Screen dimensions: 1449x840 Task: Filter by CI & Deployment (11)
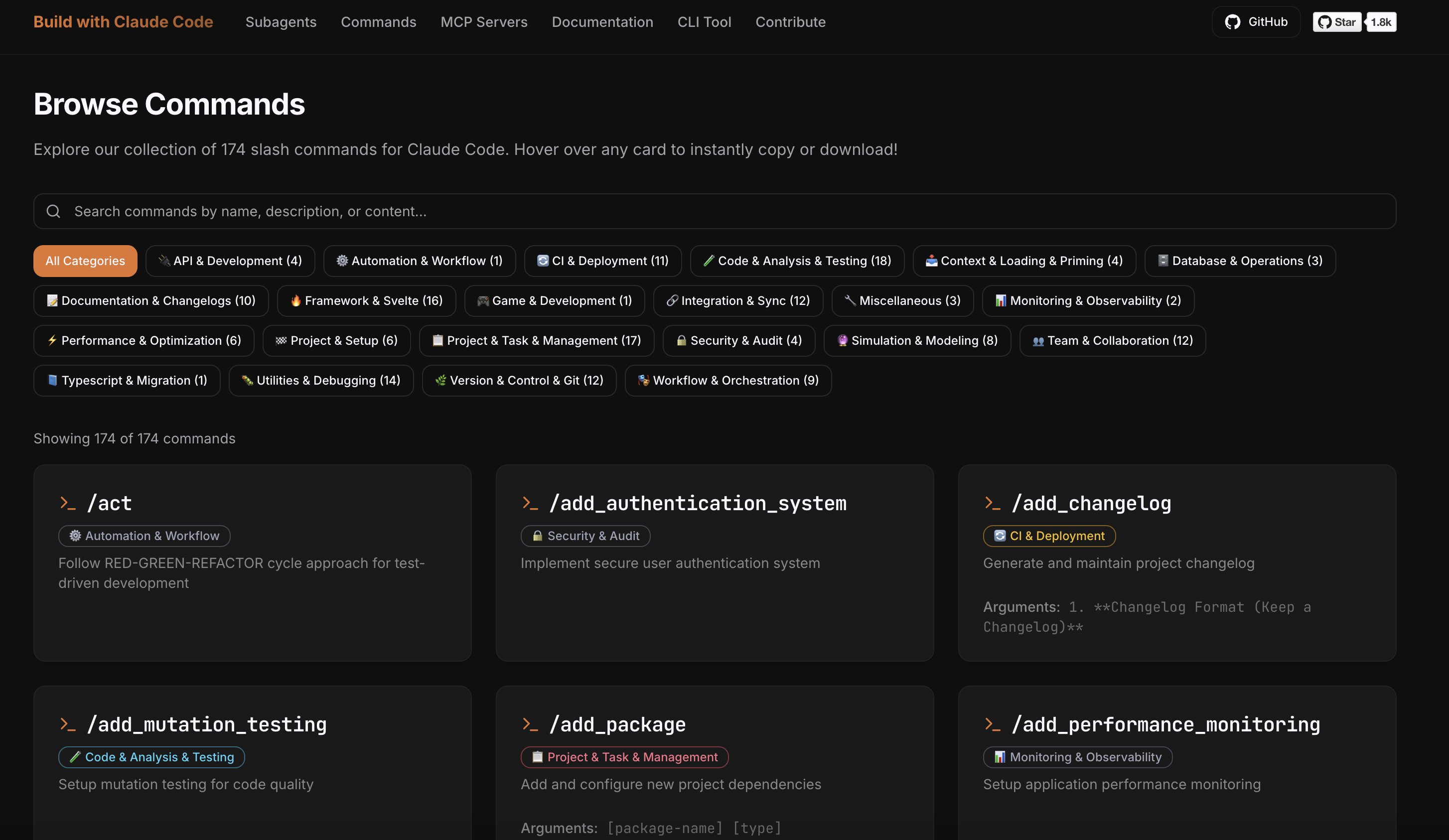pyautogui.click(x=602, y=261)
